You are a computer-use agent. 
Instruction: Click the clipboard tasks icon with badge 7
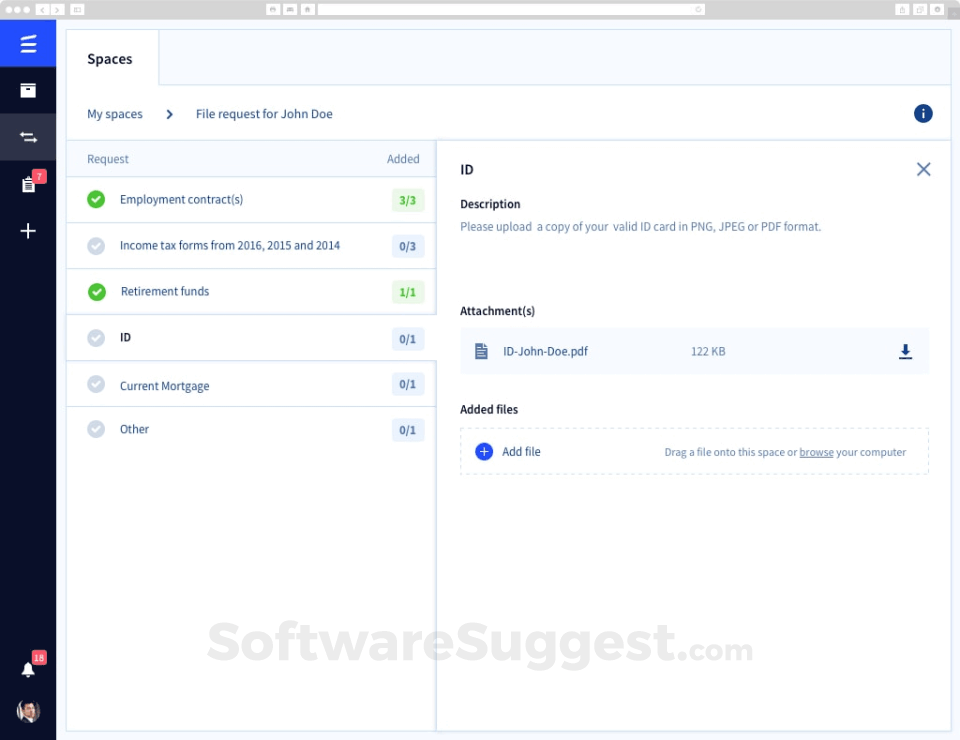click(x=29, y=184)
